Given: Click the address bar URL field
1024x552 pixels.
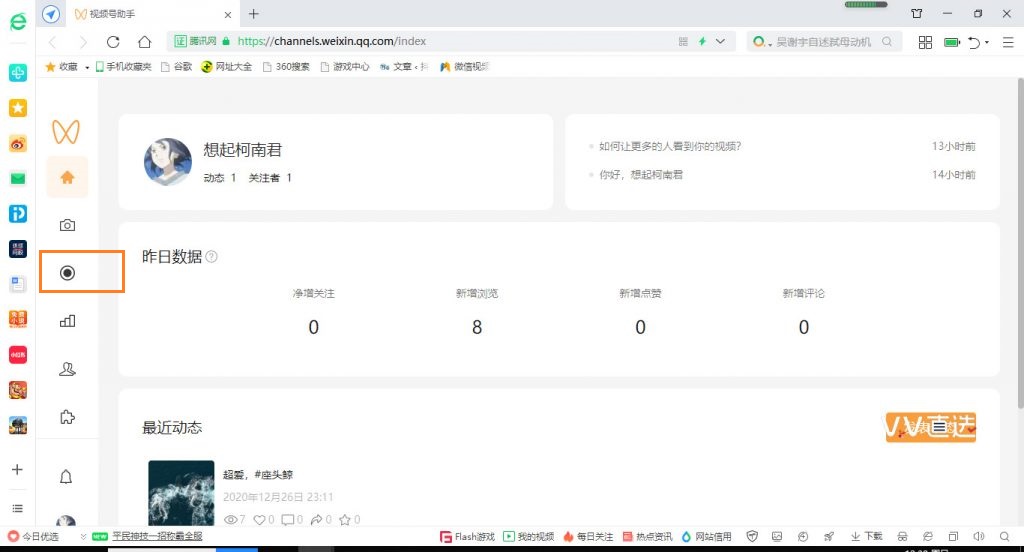Looking at the screenshot, I should point(450,42).
